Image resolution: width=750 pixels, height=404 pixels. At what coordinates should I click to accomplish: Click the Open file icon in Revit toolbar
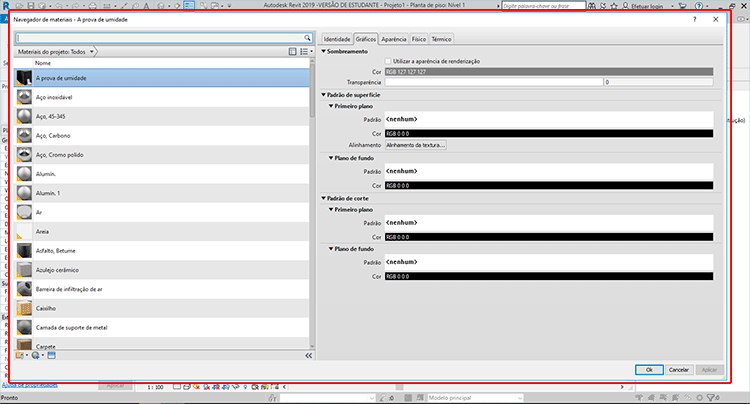20,6
